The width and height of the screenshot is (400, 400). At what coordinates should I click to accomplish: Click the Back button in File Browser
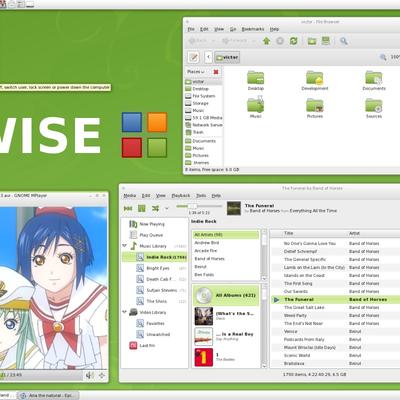pos(198,41)
